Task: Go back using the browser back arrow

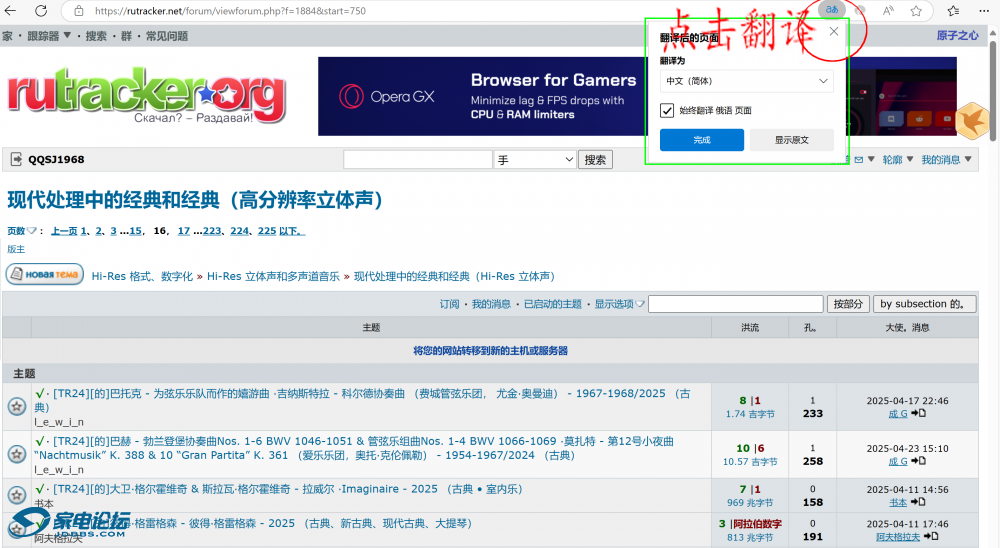Action: point(12,11)
